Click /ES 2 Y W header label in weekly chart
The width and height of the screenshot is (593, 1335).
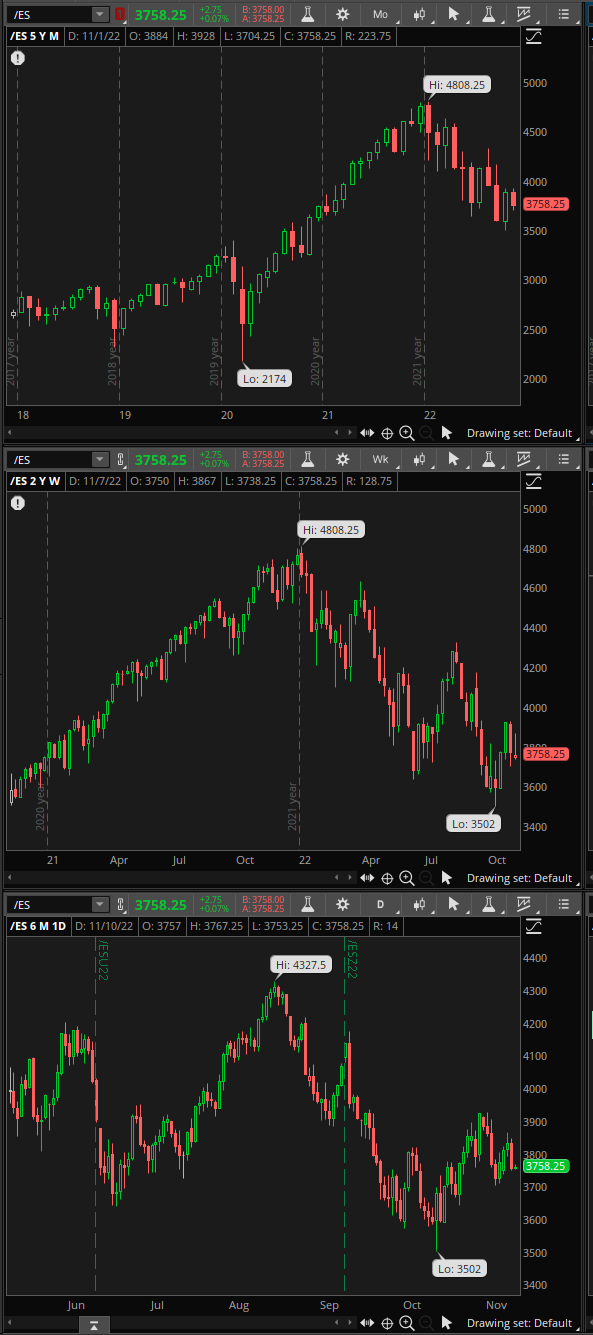[x=35, y=481]
